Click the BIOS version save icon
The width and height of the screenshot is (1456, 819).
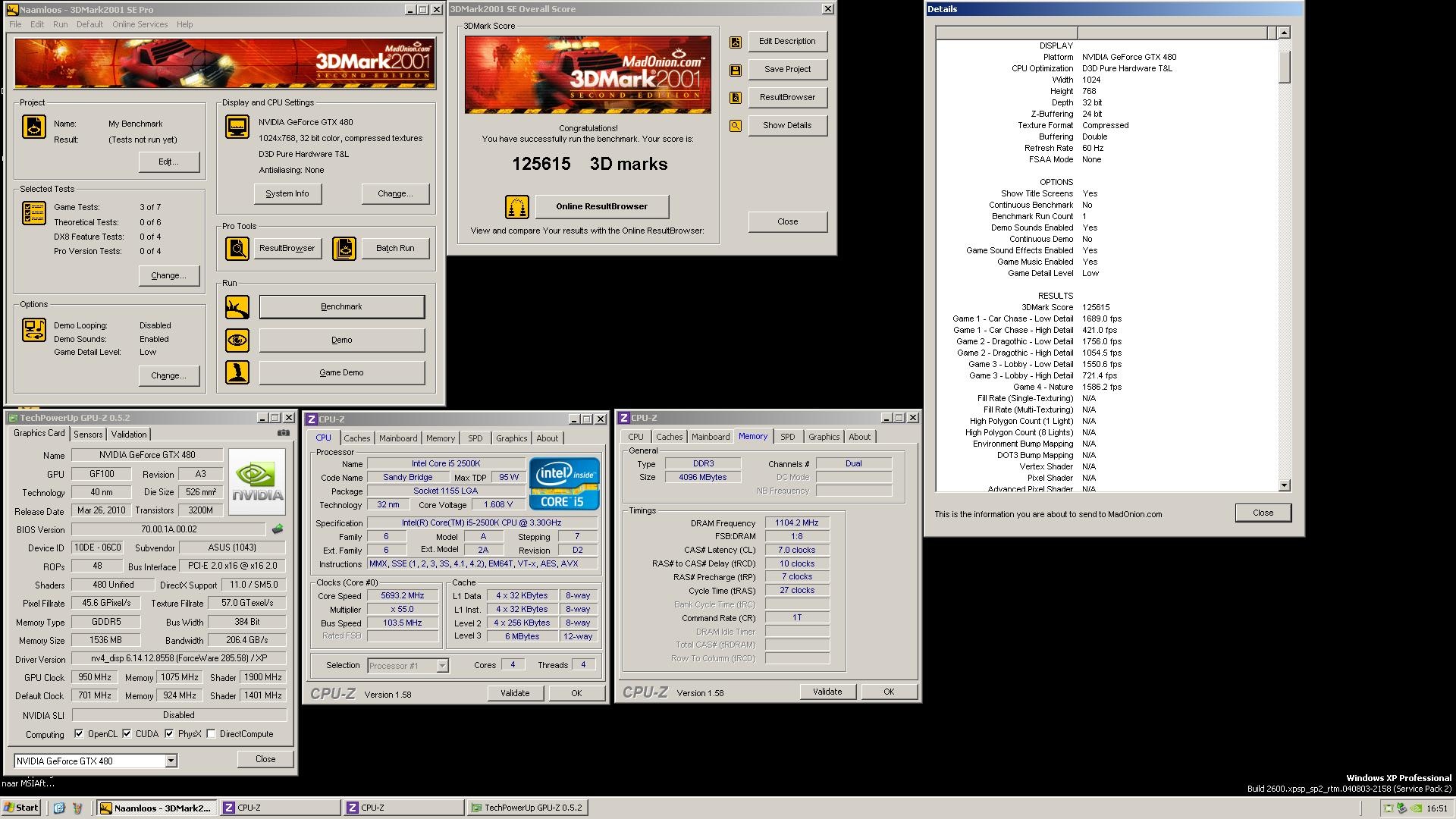(278, 529)
